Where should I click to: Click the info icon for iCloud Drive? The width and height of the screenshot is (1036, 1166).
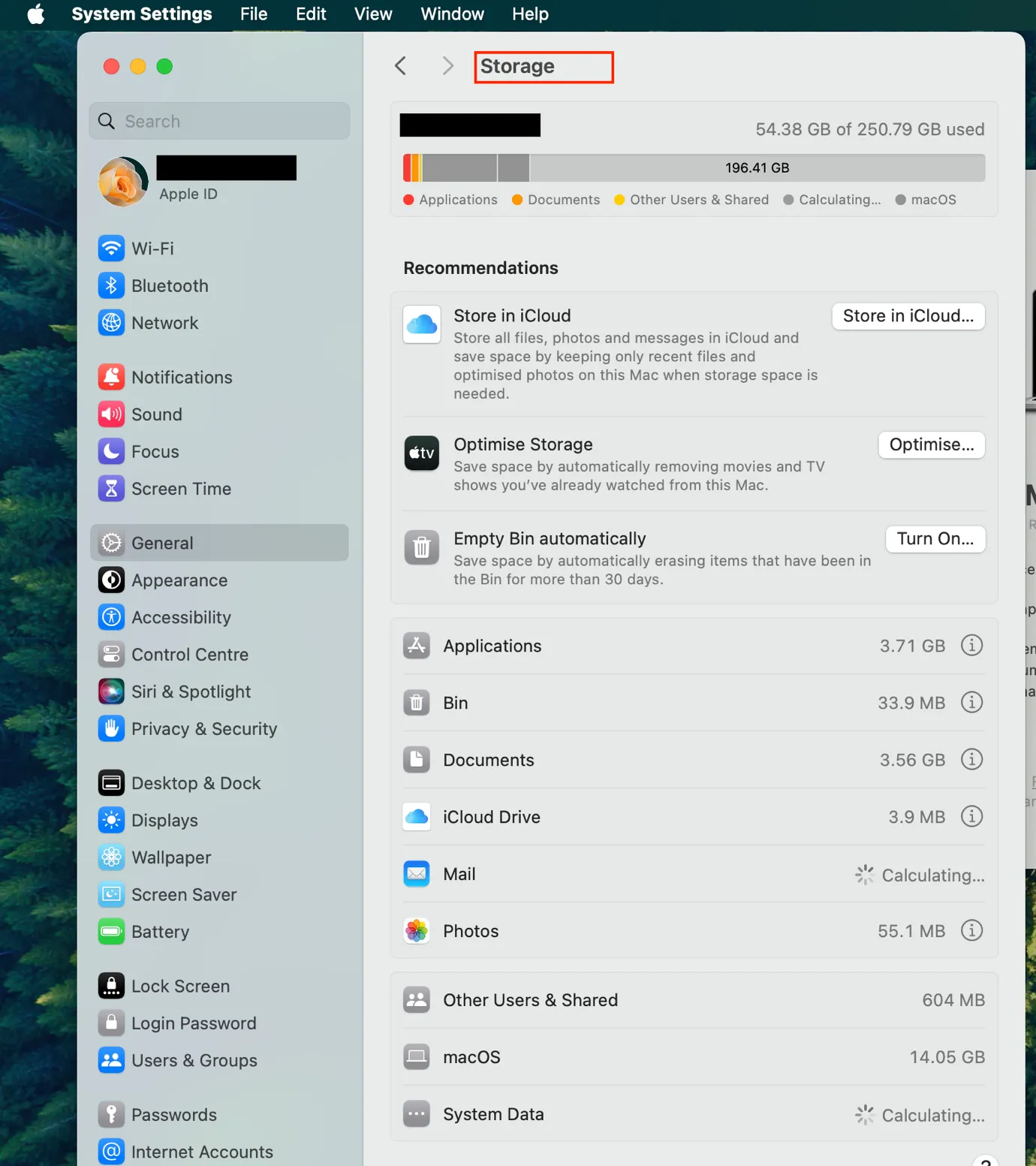pyautogui.click(x=971, y=817)
